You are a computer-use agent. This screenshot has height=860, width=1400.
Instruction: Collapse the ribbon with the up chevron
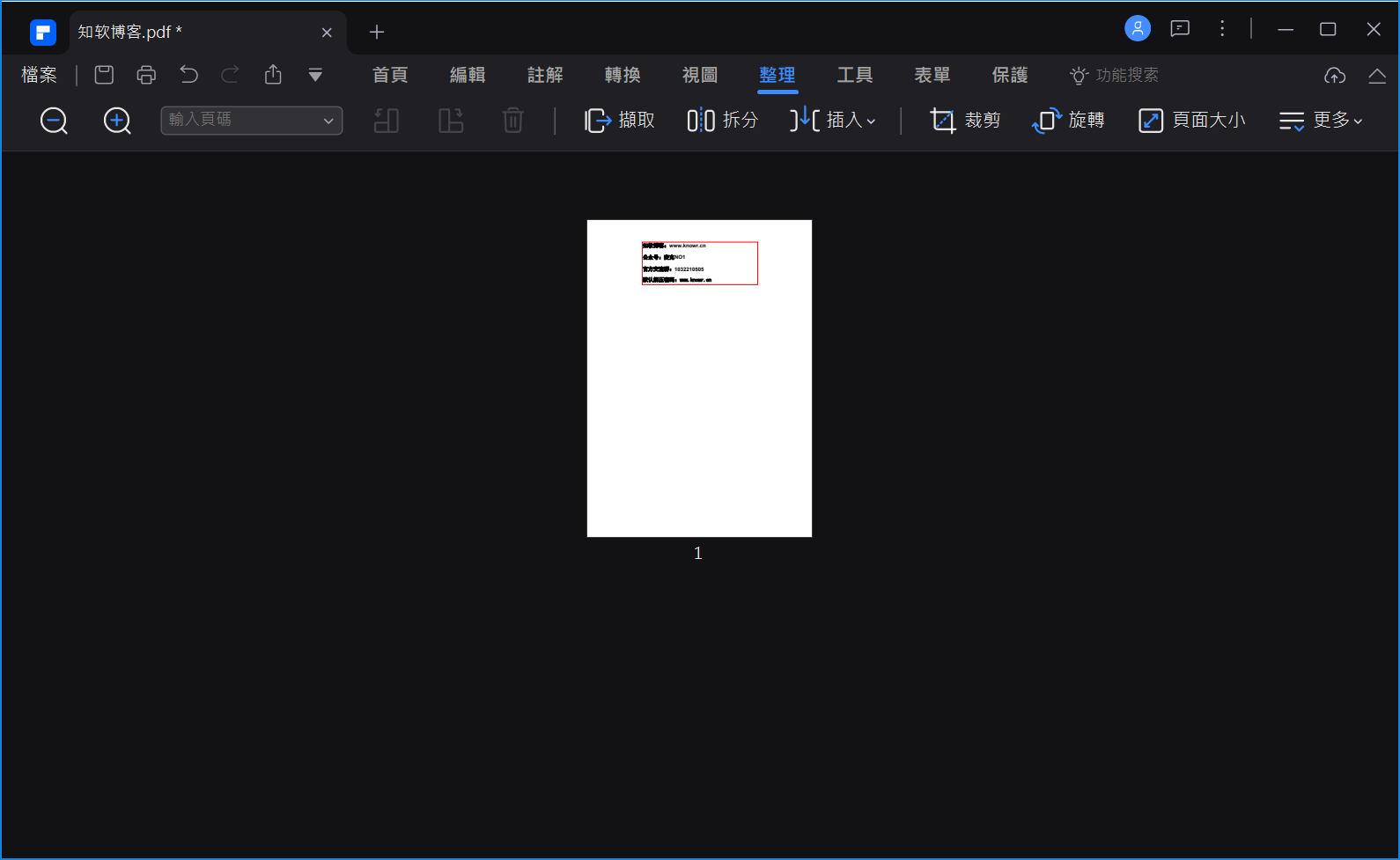tap(1377, 76)
